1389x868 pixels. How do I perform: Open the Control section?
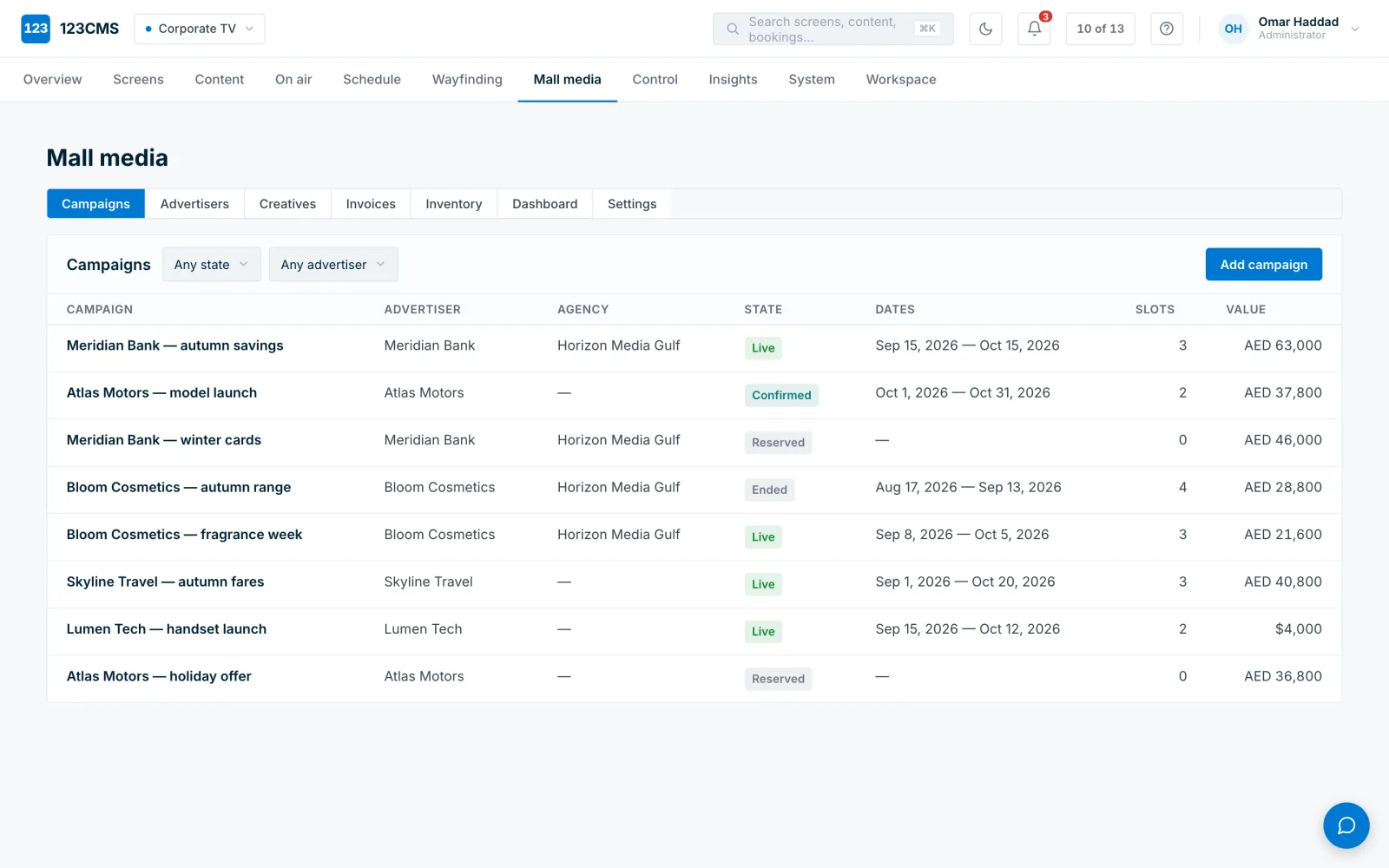click(655, 80)
